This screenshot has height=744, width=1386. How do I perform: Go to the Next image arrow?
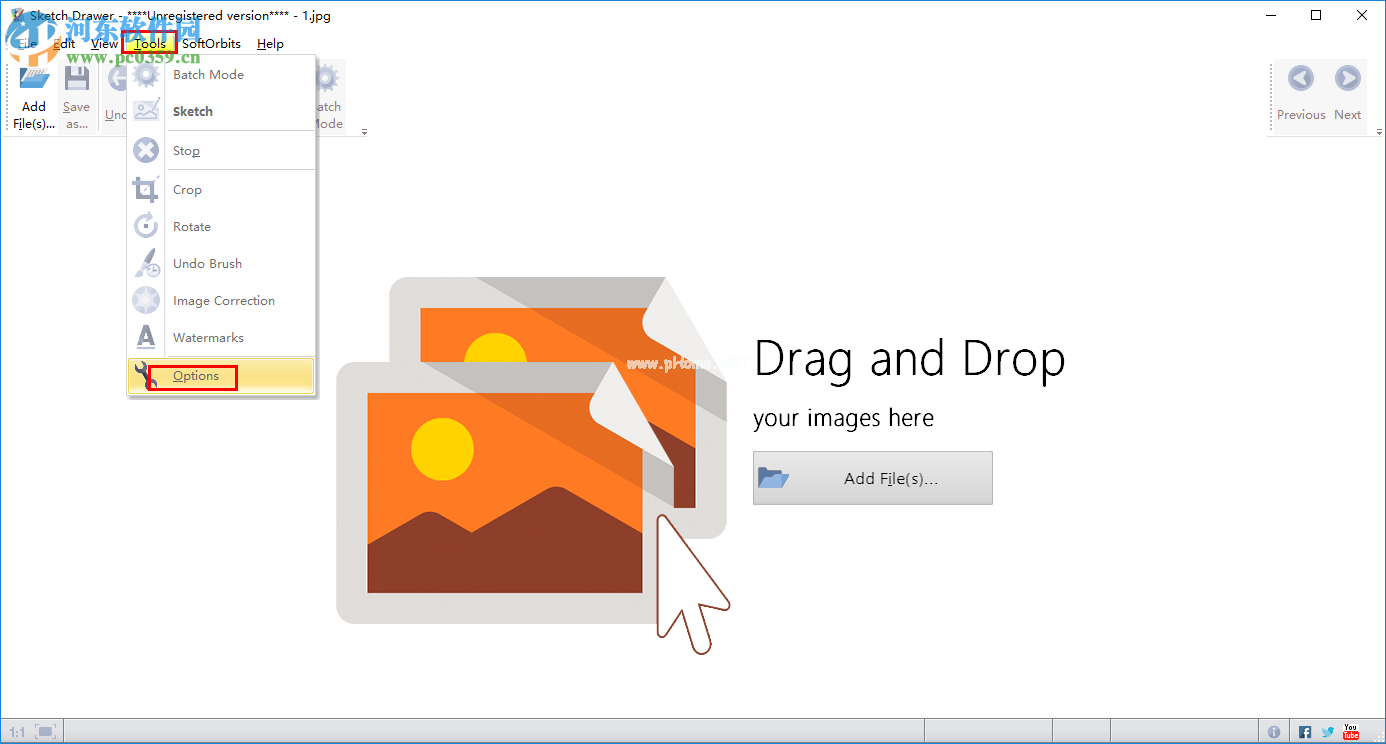coord(1347,80)
